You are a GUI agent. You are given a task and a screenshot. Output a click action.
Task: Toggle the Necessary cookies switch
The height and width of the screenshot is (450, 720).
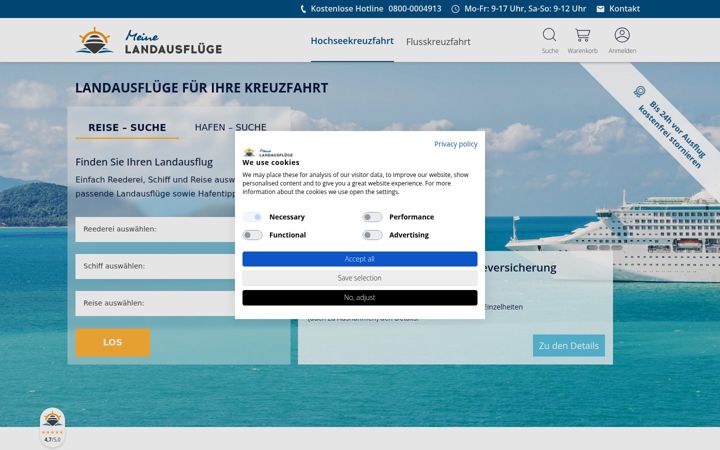tap(253, 217)
